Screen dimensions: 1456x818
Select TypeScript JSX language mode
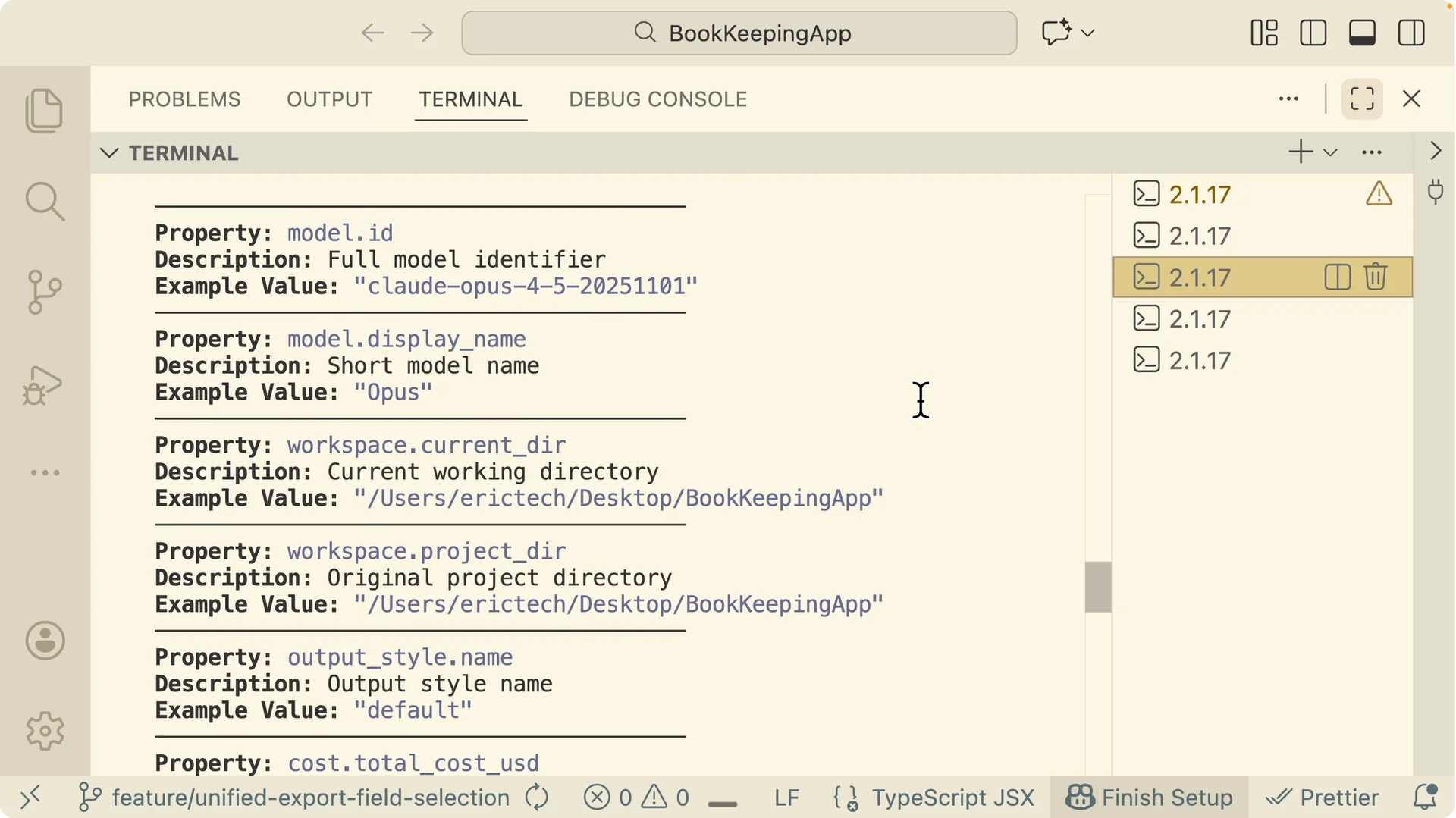coord(952,798)
